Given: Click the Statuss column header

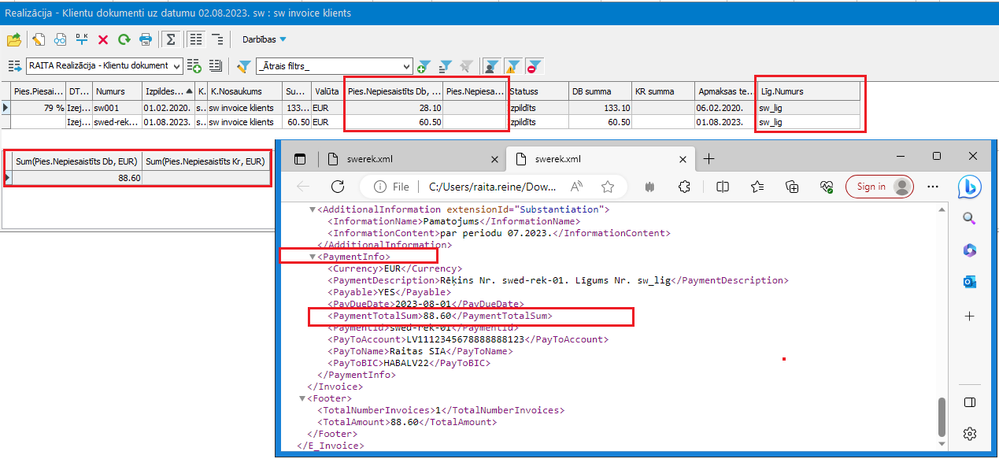Looking at the screenshot, I should pyautogui.click(x=537, y=92).
